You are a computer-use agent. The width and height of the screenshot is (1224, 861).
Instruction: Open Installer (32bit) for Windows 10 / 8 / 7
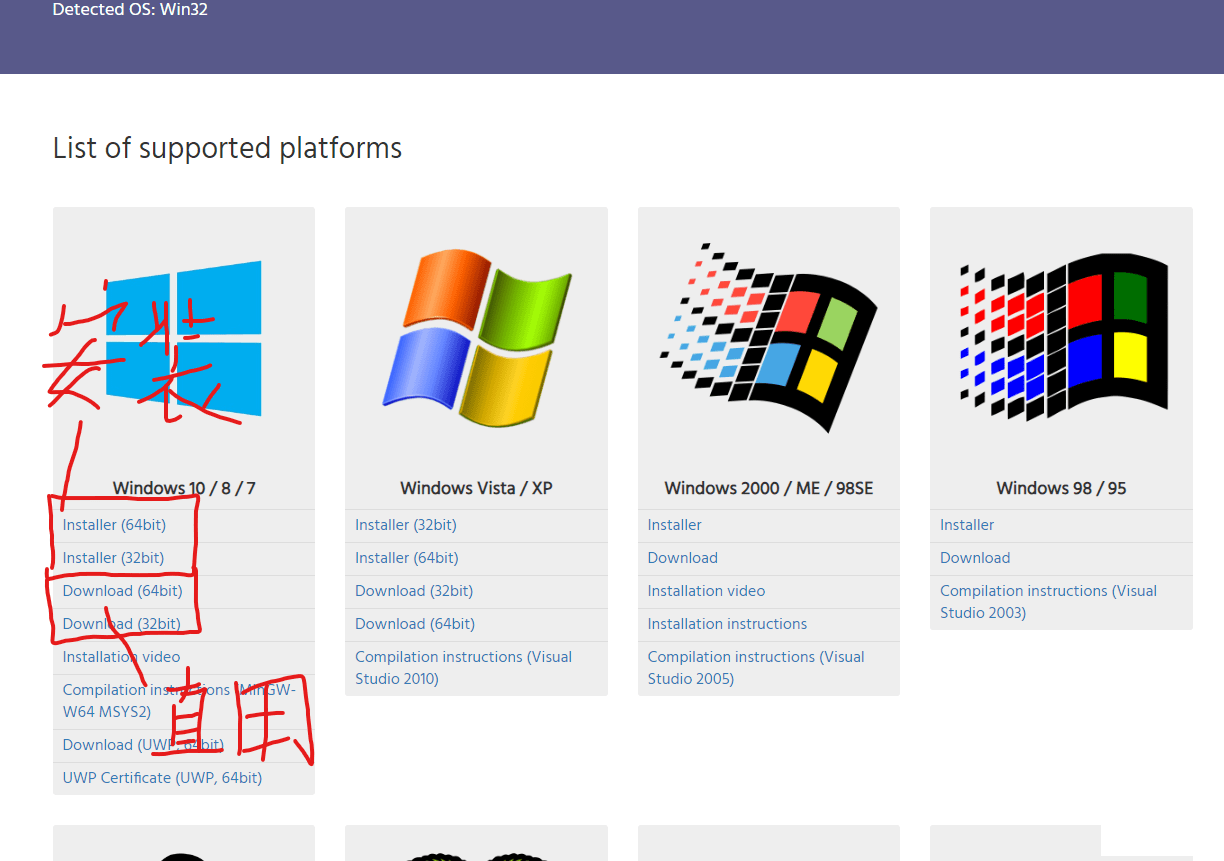[113, 558]
